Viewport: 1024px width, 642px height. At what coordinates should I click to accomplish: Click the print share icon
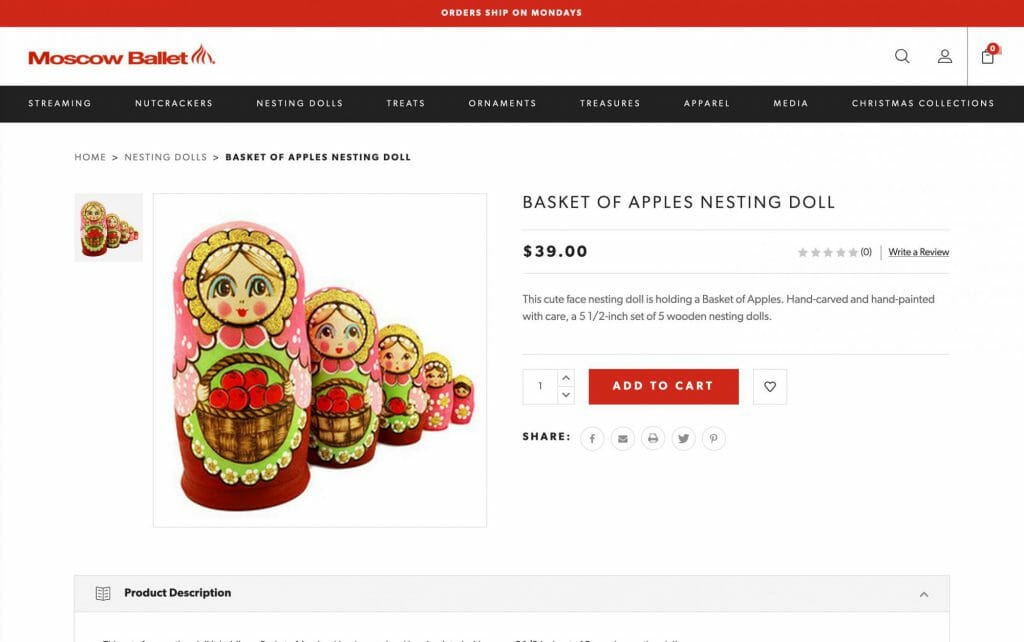pyautogui.click(x=653, y=438)
